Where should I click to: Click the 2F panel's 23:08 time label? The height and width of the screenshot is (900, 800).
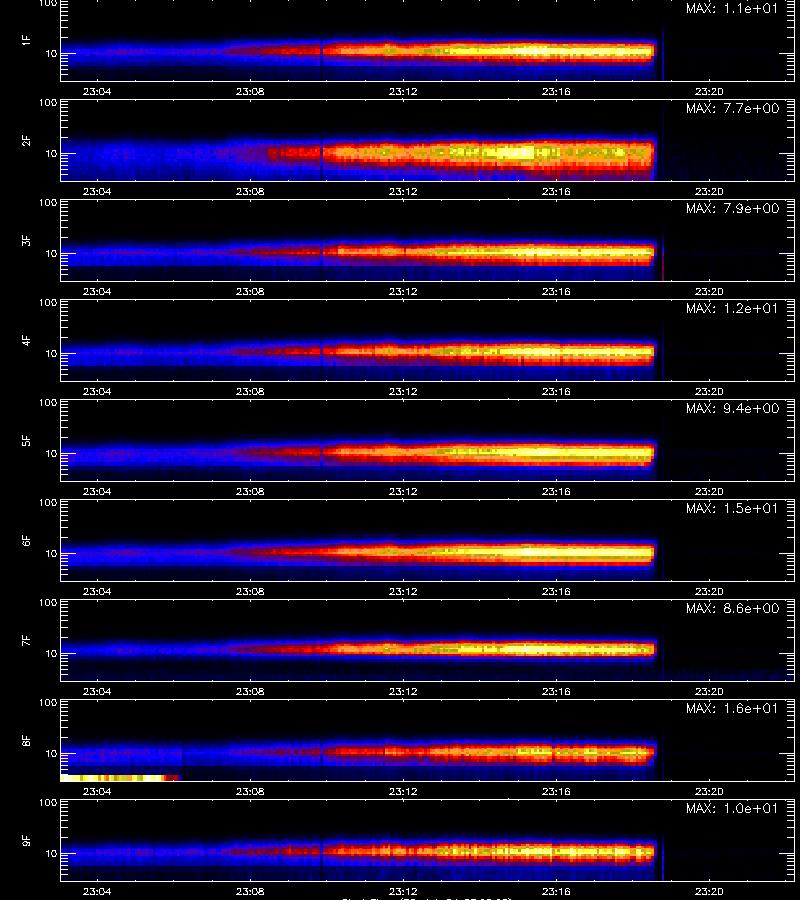[x=250, y=191]
